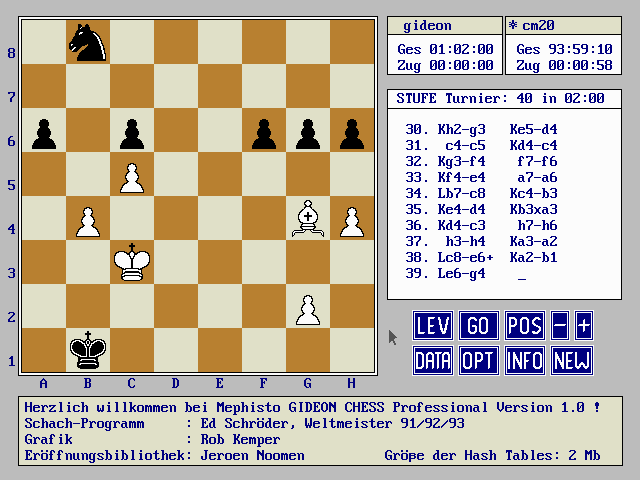Viewport: 640px width, 480px height.
Task: Click move 34 black Kc4-b3
Action: pos(533,193)
